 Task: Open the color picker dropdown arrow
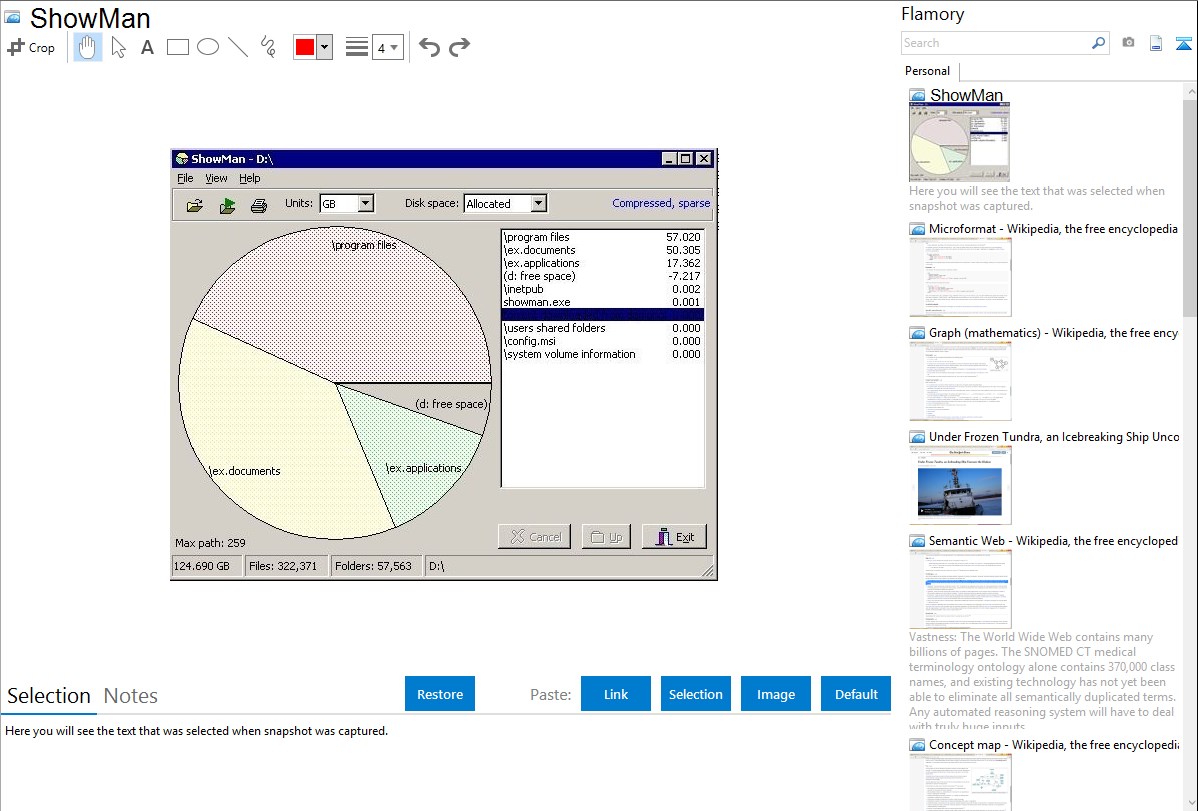tap(324, 47)
